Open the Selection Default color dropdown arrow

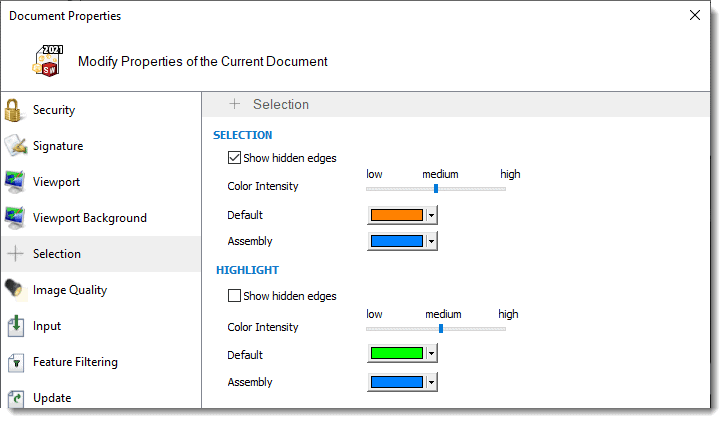pos(431,215)
